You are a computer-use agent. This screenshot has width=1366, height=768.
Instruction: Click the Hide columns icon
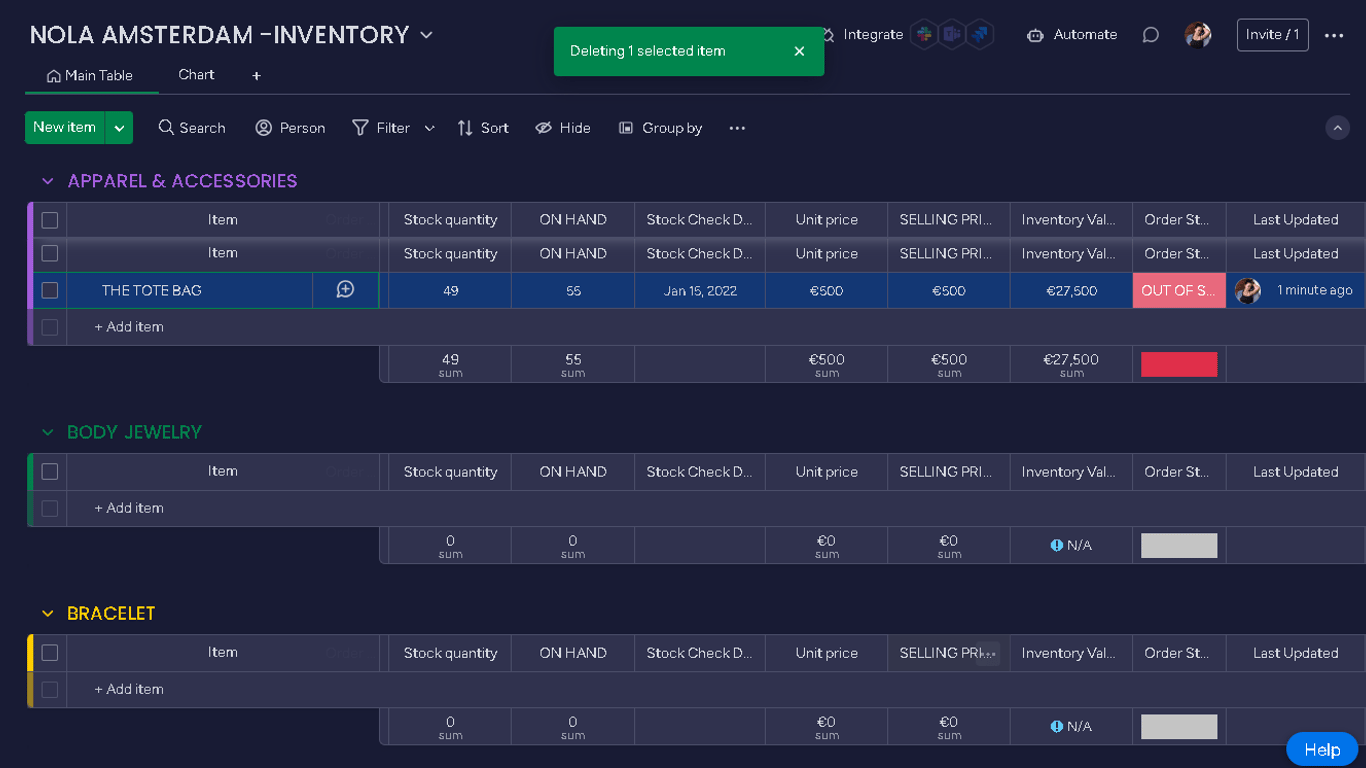pyautogui.click(x=544, y=128)
